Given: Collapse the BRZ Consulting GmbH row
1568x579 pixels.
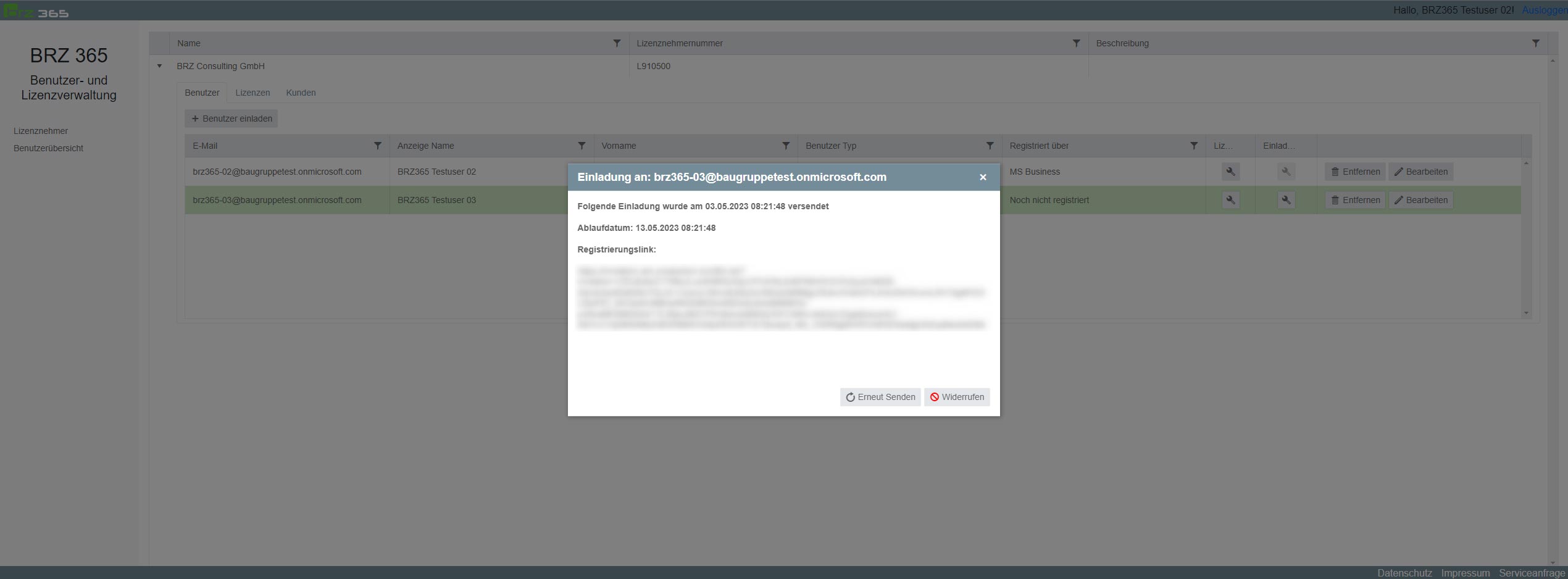Looking at the screenshot, I should tap(159, 66).
